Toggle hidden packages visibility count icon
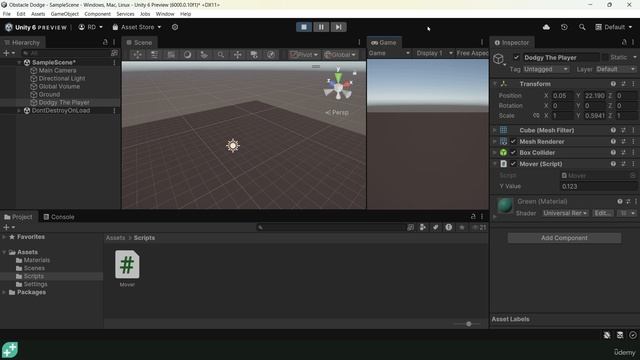 [x=478, y=227]
